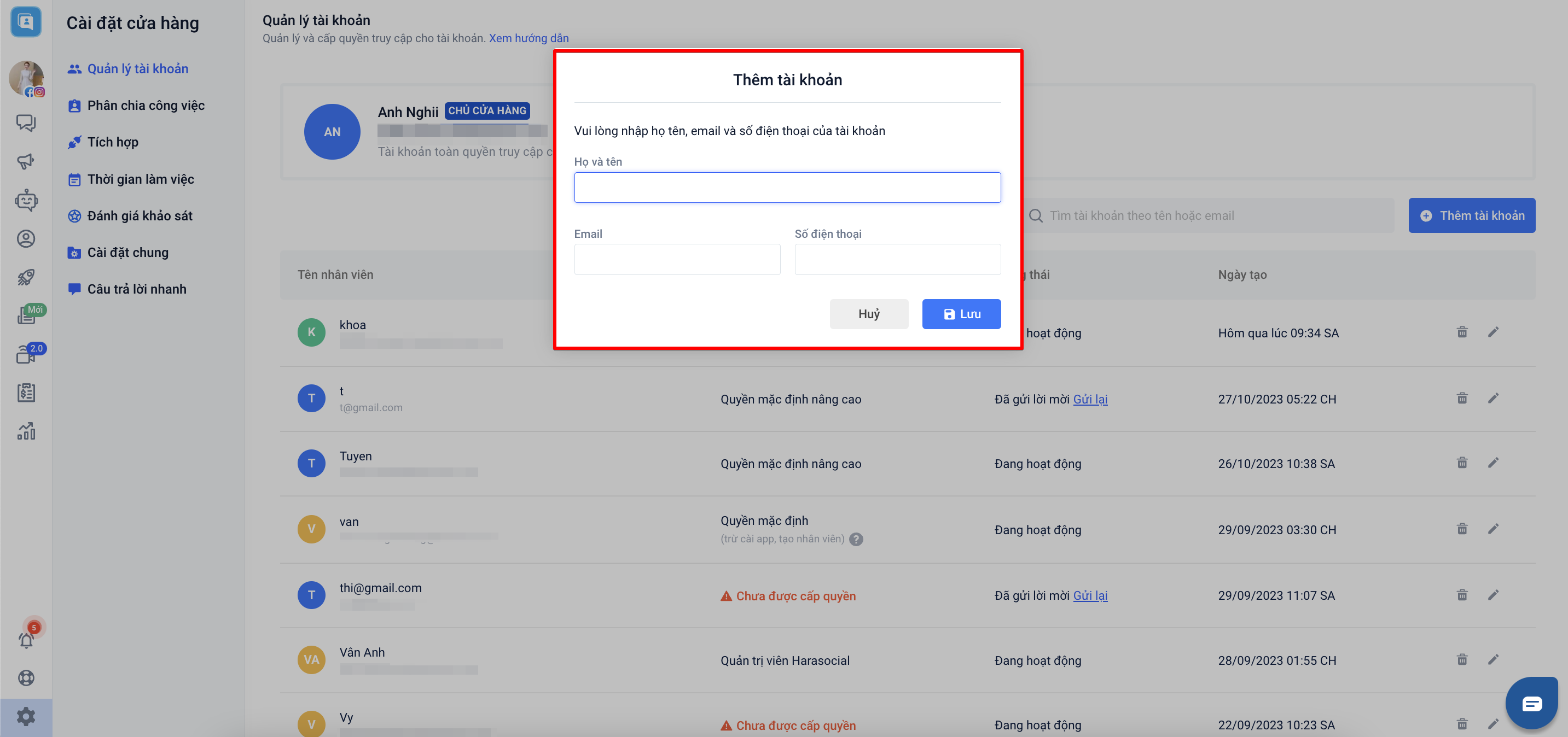Open the rocket icon in sidebar
Screen dimensions: 1568x737
[x=26, y=277]
